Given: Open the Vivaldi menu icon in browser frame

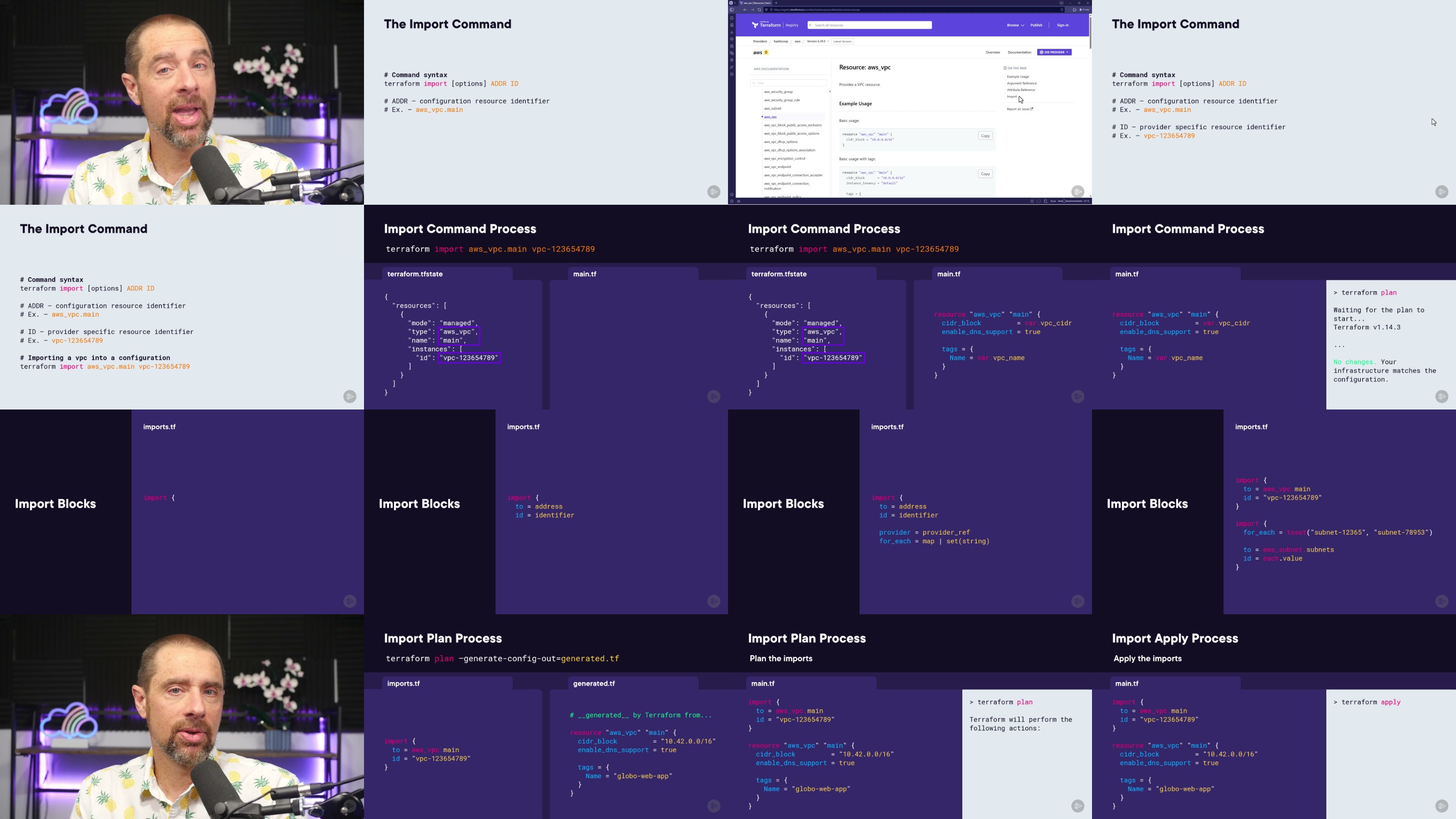Looking at the screenshot, I should [x=731, y=3].
